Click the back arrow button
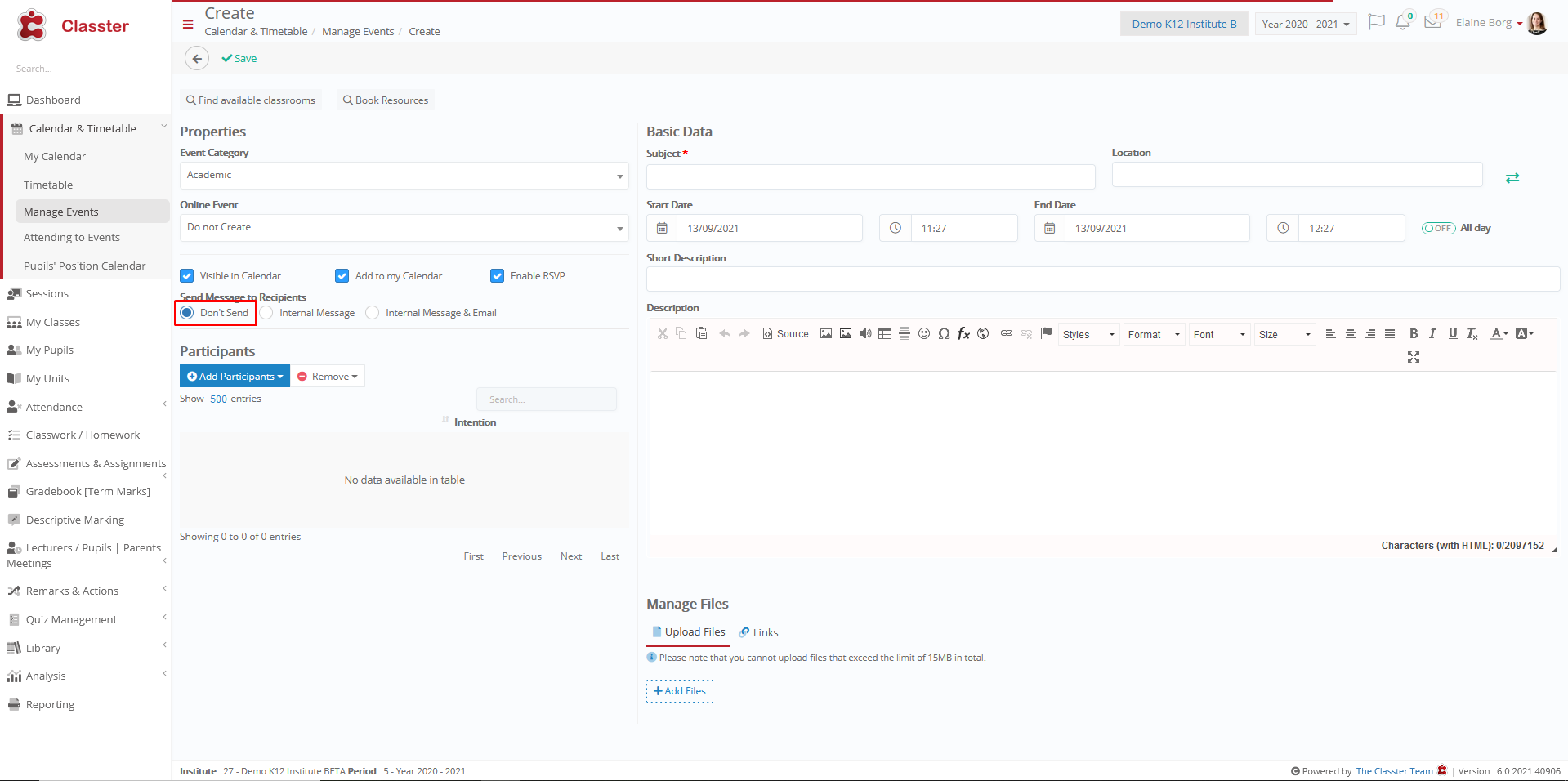Viewport: 1568px width, 781px height. pos(197,59)
